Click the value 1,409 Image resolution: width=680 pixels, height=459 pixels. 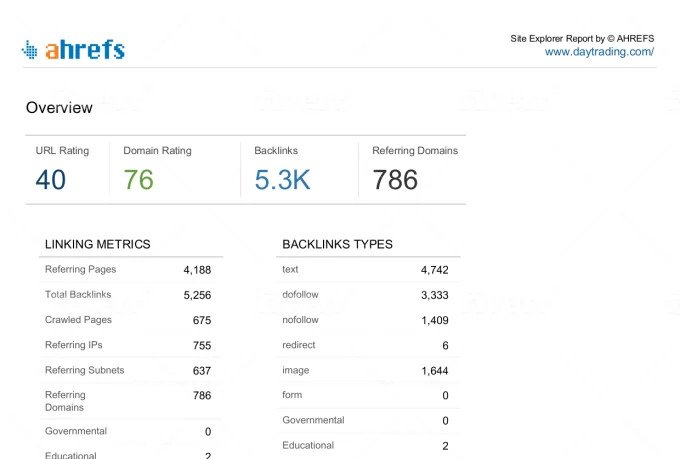(435, 320)
